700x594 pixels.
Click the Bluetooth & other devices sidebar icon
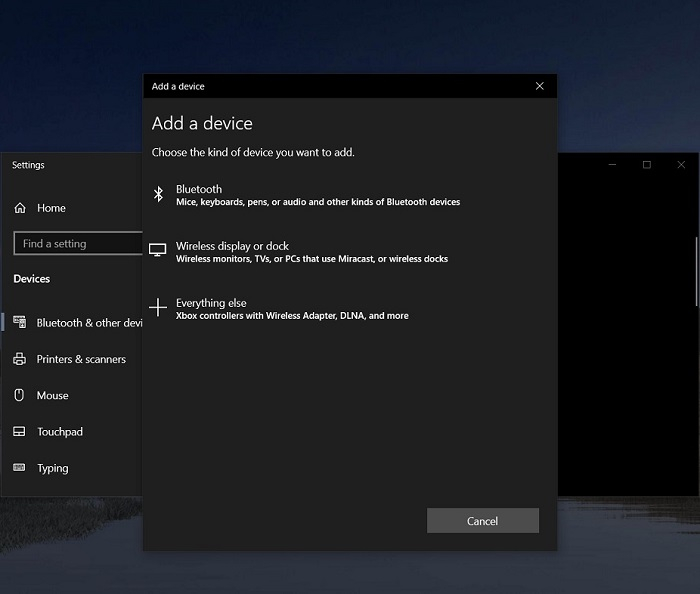coord(19,323)
